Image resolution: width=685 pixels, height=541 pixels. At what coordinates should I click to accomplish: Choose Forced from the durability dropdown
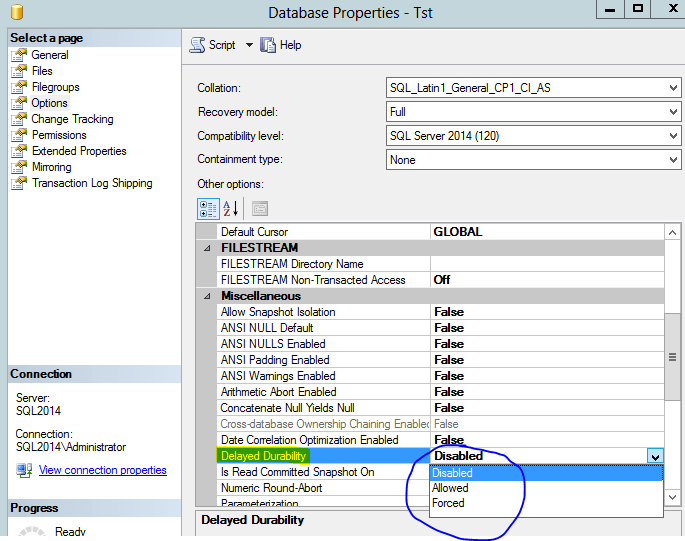click(448, 503)
